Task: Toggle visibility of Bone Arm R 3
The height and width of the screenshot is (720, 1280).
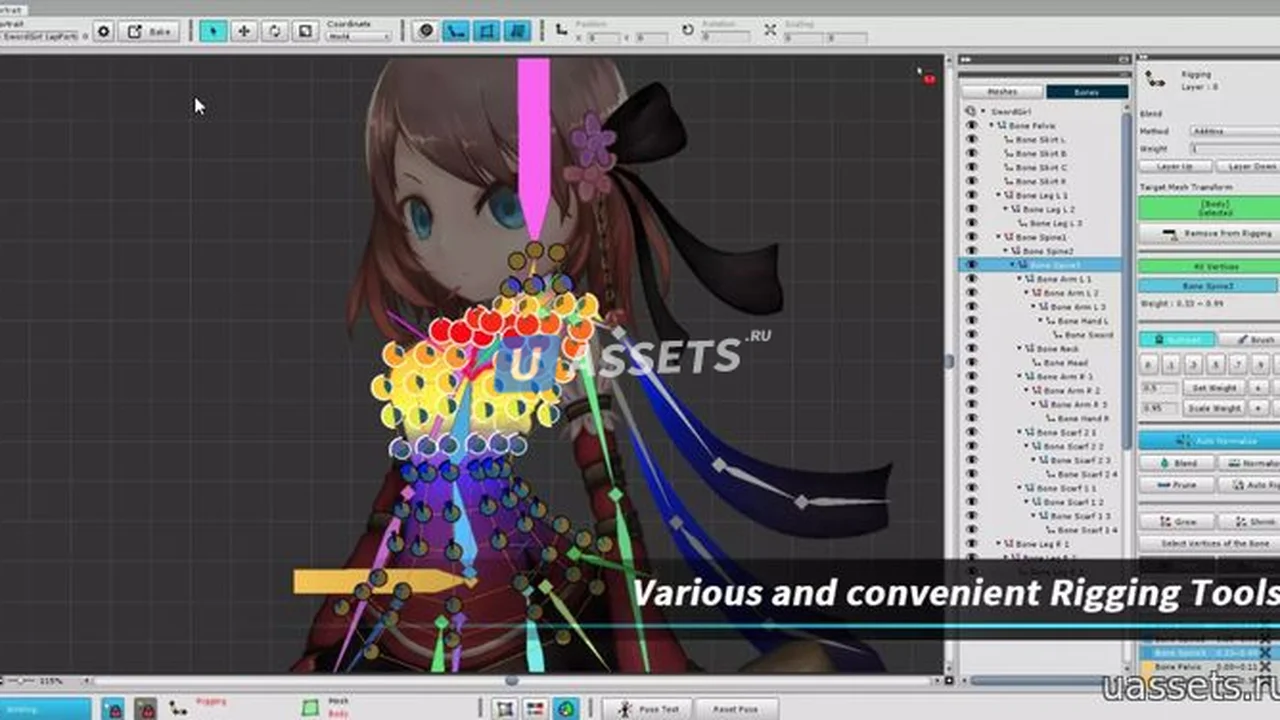Action: [x=971, y=404]
